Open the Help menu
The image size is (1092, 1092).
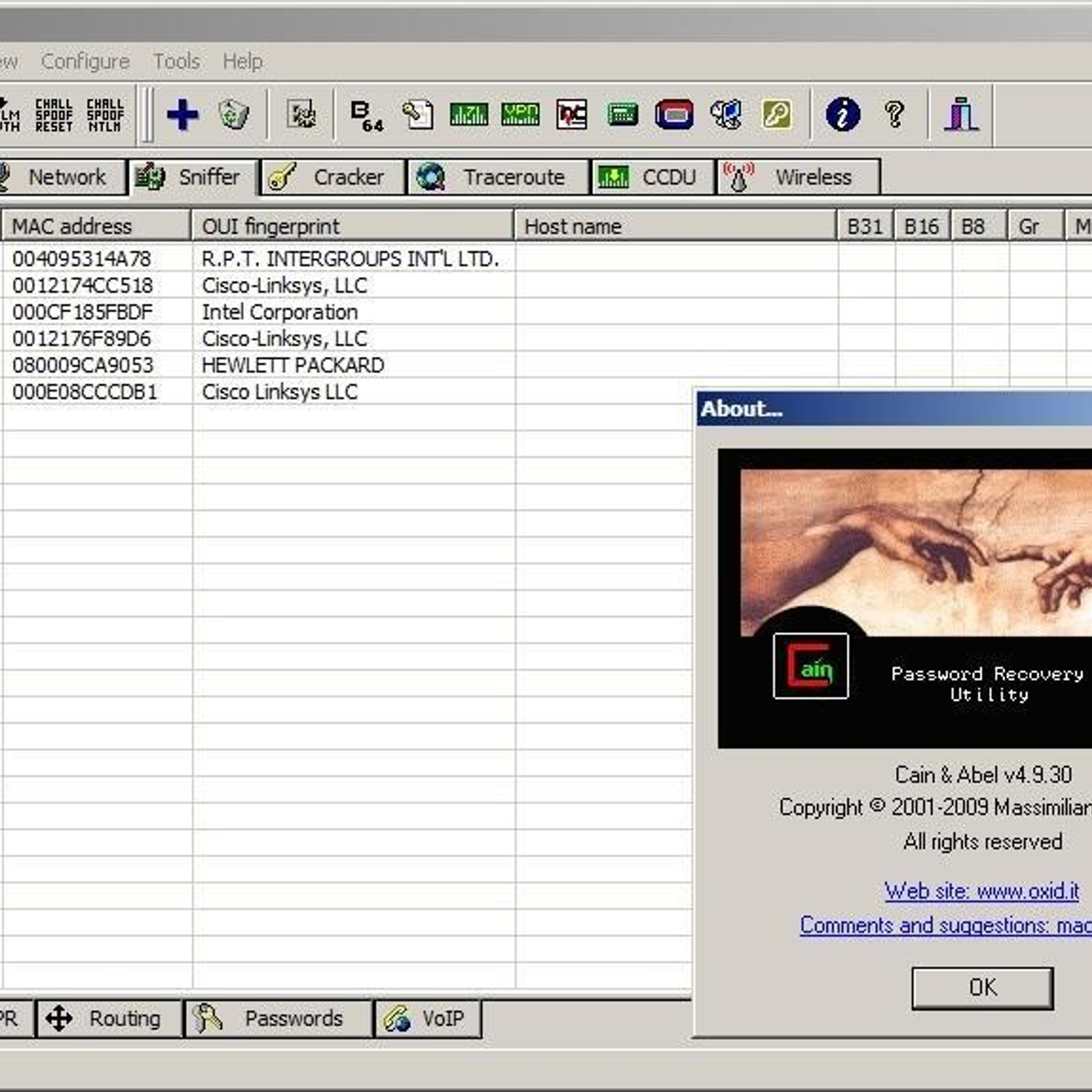tap(242, 61)
